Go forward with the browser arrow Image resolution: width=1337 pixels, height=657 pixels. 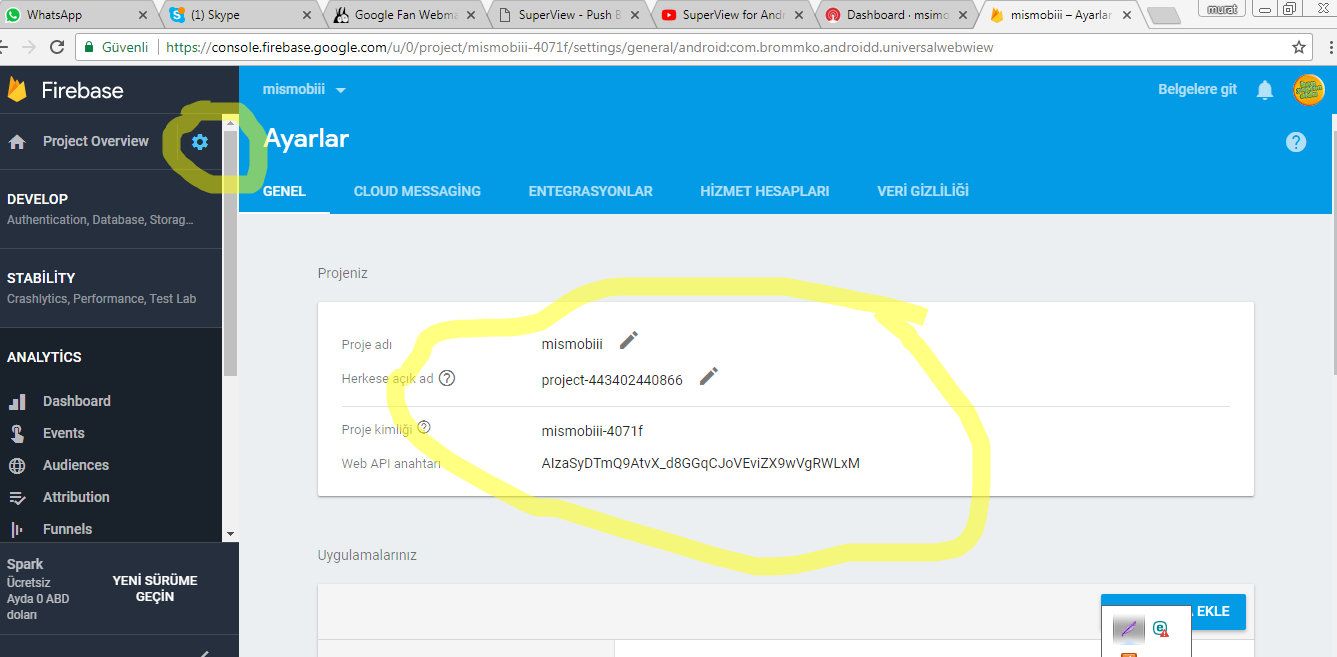point(27,47)
